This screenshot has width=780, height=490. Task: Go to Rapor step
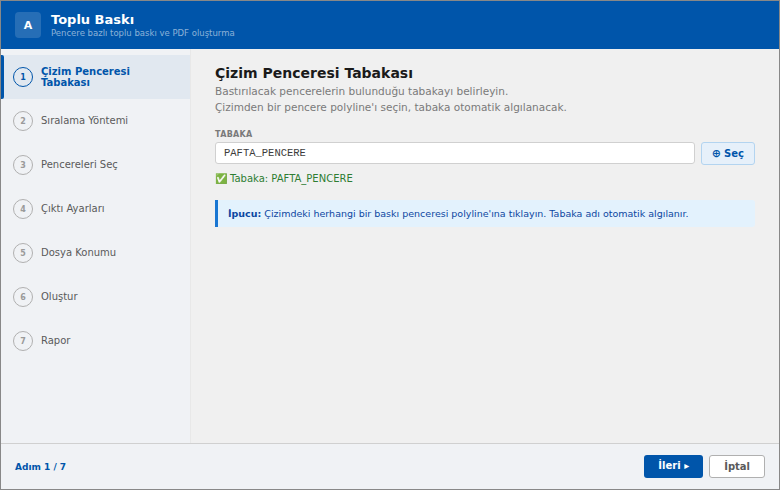[x=96, y=341]
